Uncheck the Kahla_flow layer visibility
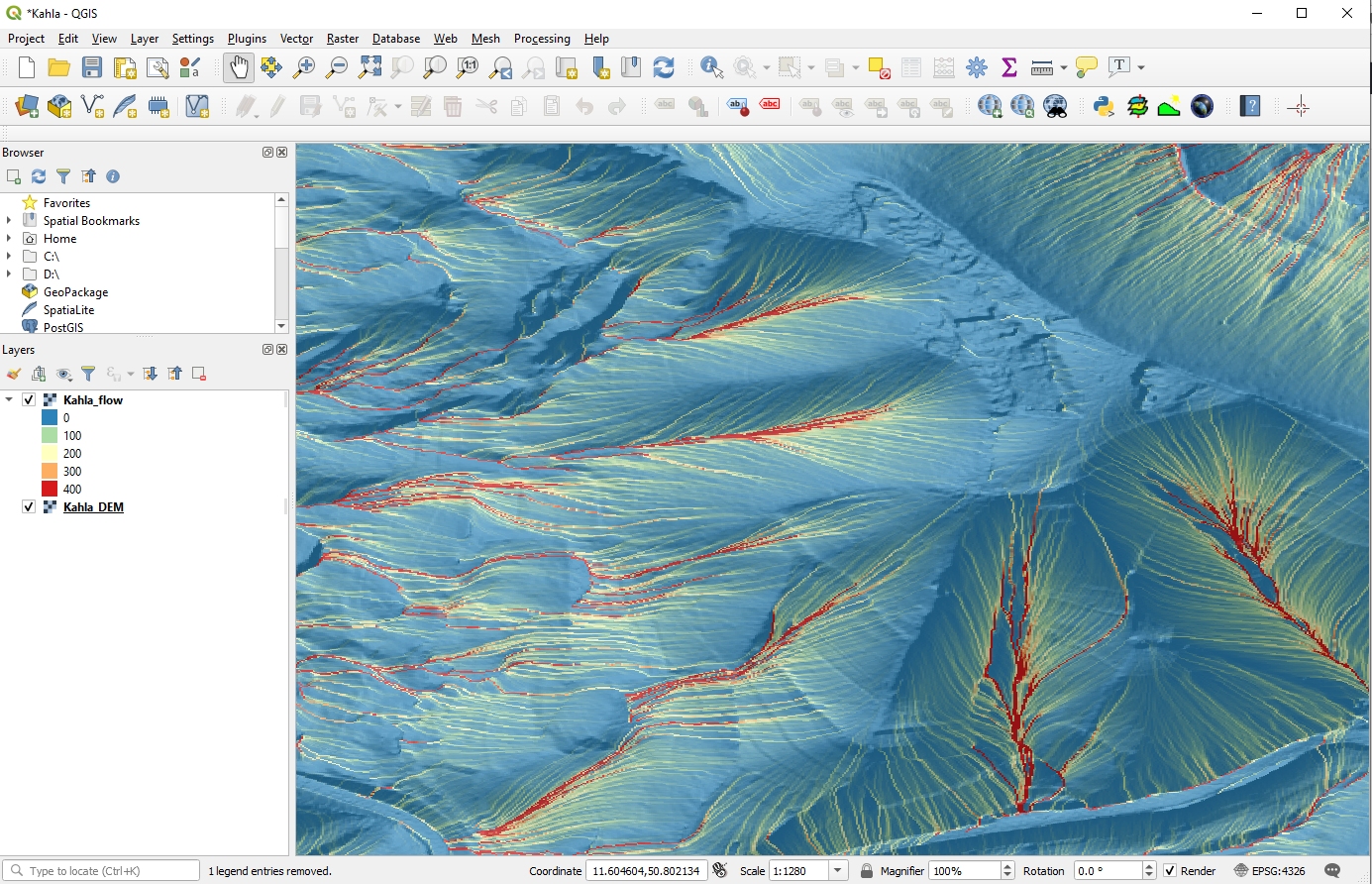 pos(28,398)
